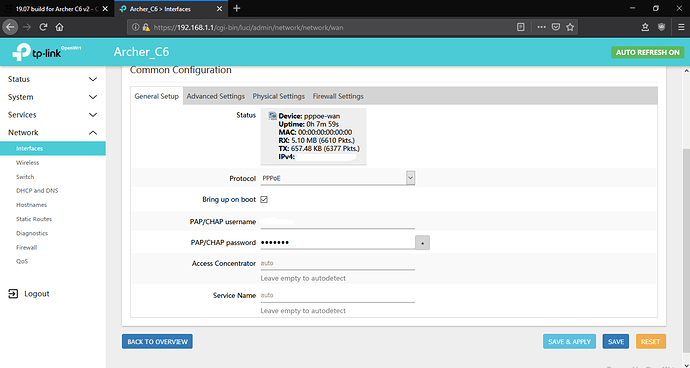
Task: Click the 'MAC: 00:00:00:00:00:00' text
Action: pos(315,132)
